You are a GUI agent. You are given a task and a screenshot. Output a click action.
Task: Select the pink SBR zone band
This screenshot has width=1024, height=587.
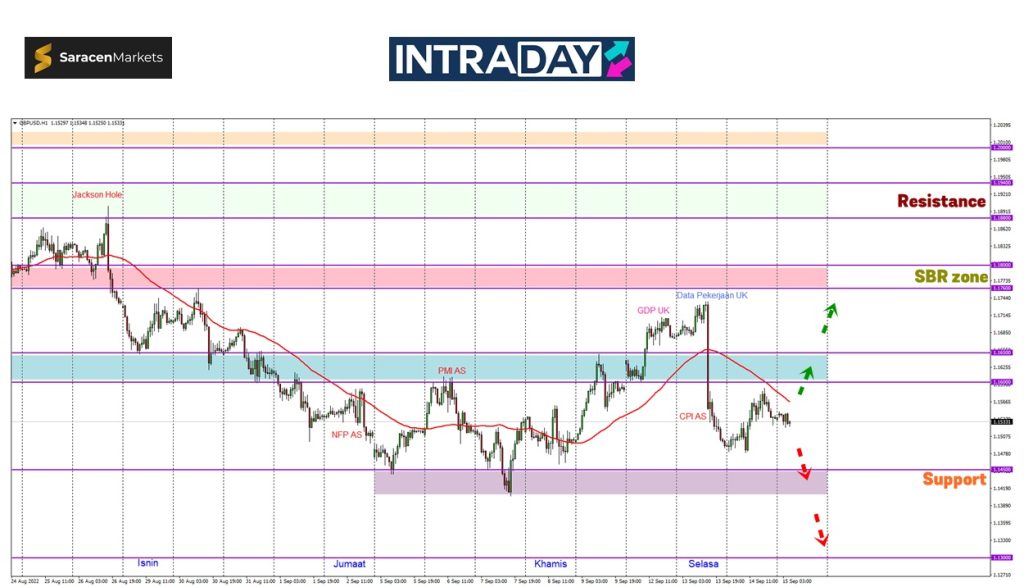click(x=420, y=277)
